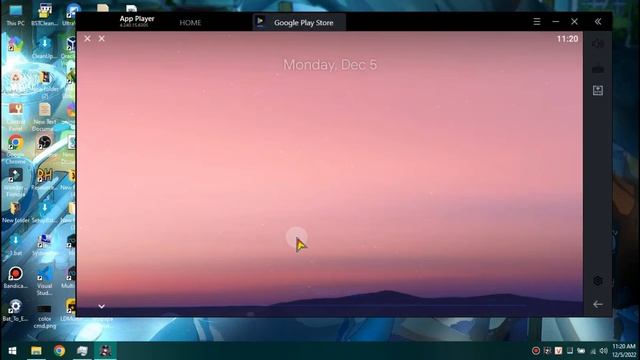This screenshot has width=640, height=360.
Task: Click the 11:20 clock in the emulator
Action: [x=567, y=39]
